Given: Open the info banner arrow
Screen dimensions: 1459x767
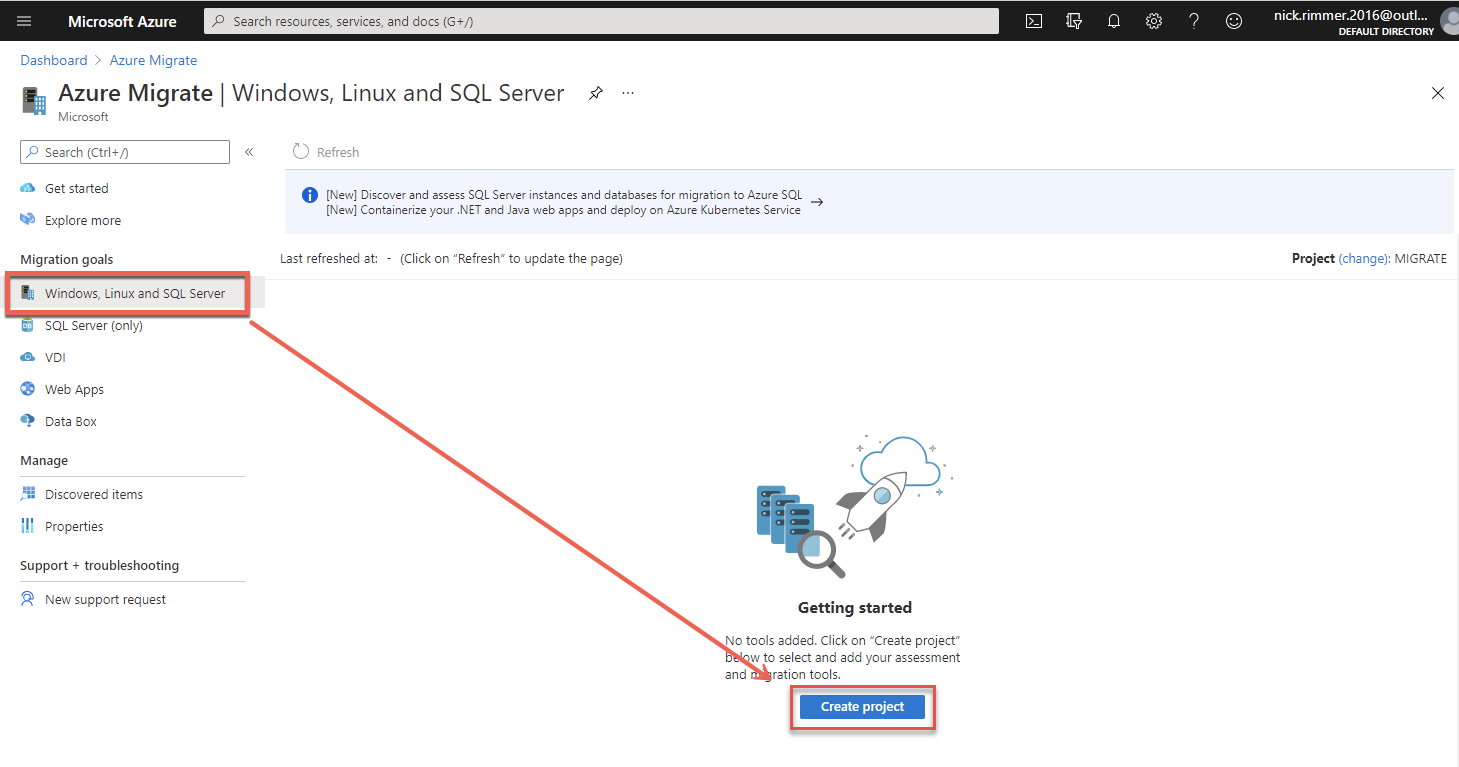Looking at the screenshot, I should (817, 202).
